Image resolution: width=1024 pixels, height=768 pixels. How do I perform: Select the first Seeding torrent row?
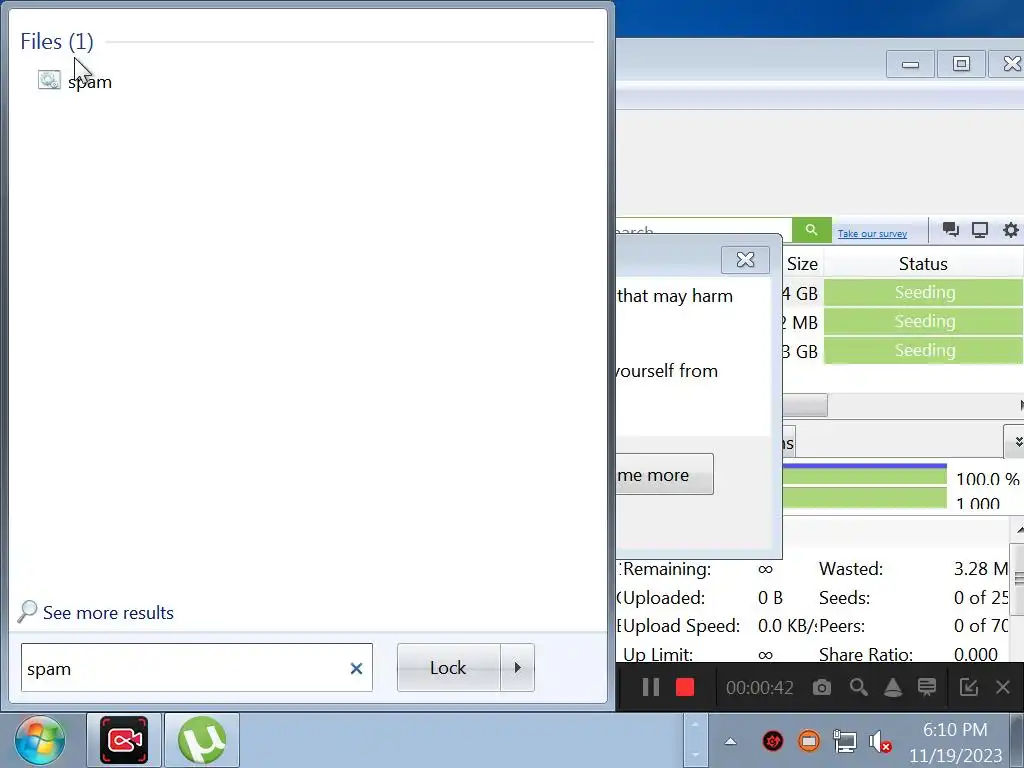point(923,293)
